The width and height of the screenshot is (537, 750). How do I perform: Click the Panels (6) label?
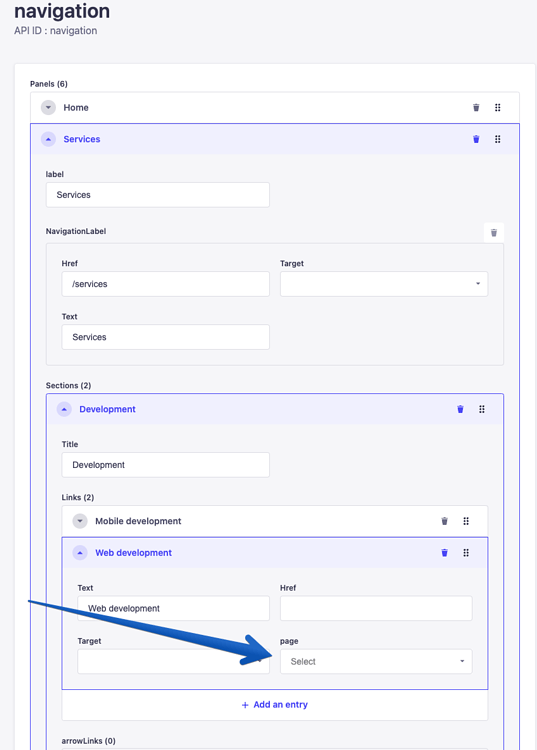(x=49, y=84)
